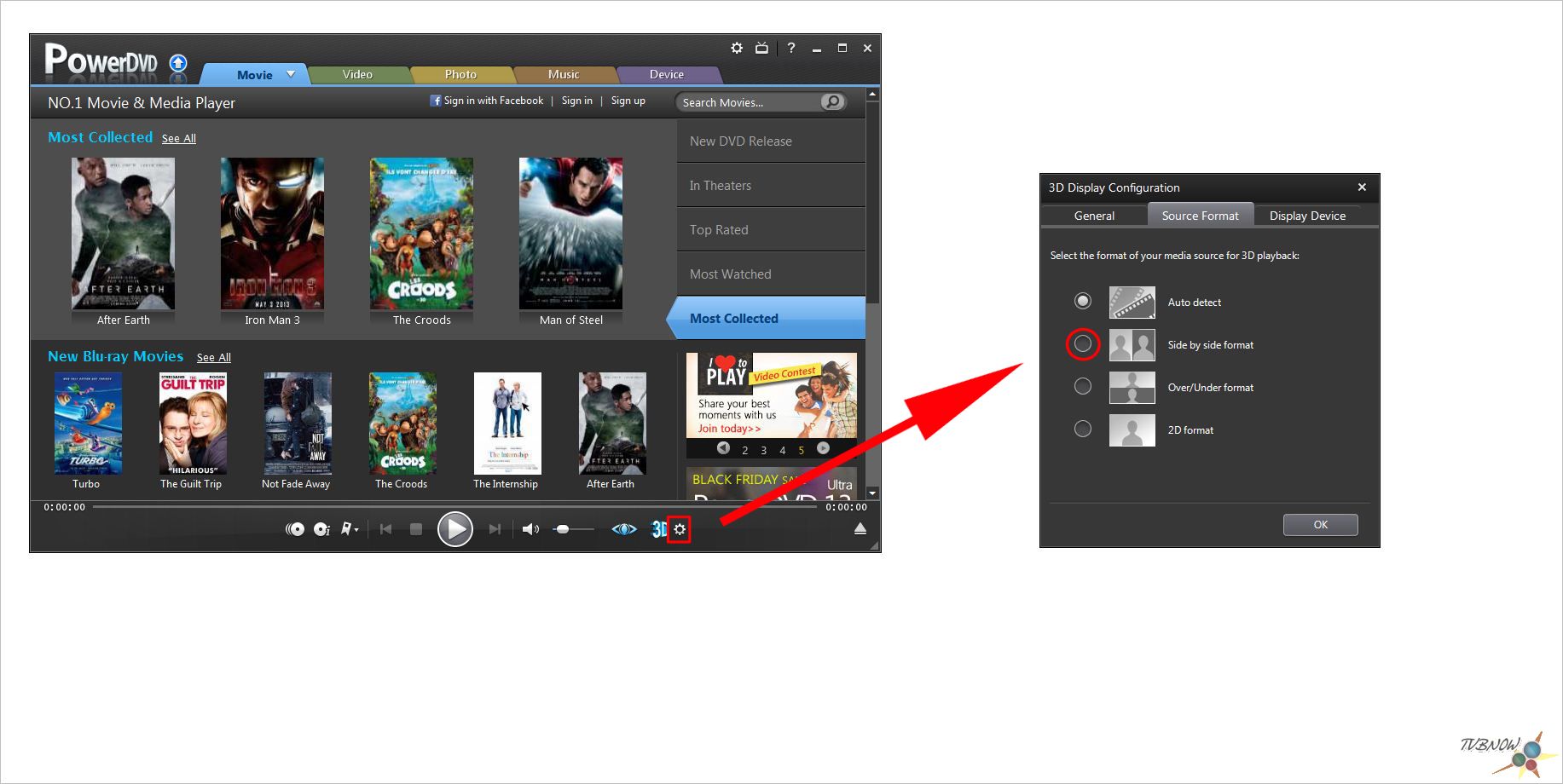The height and width of the screenshot is (784, 1563).
Task: Click the eject disc icon
Action: tap(860, 529)
